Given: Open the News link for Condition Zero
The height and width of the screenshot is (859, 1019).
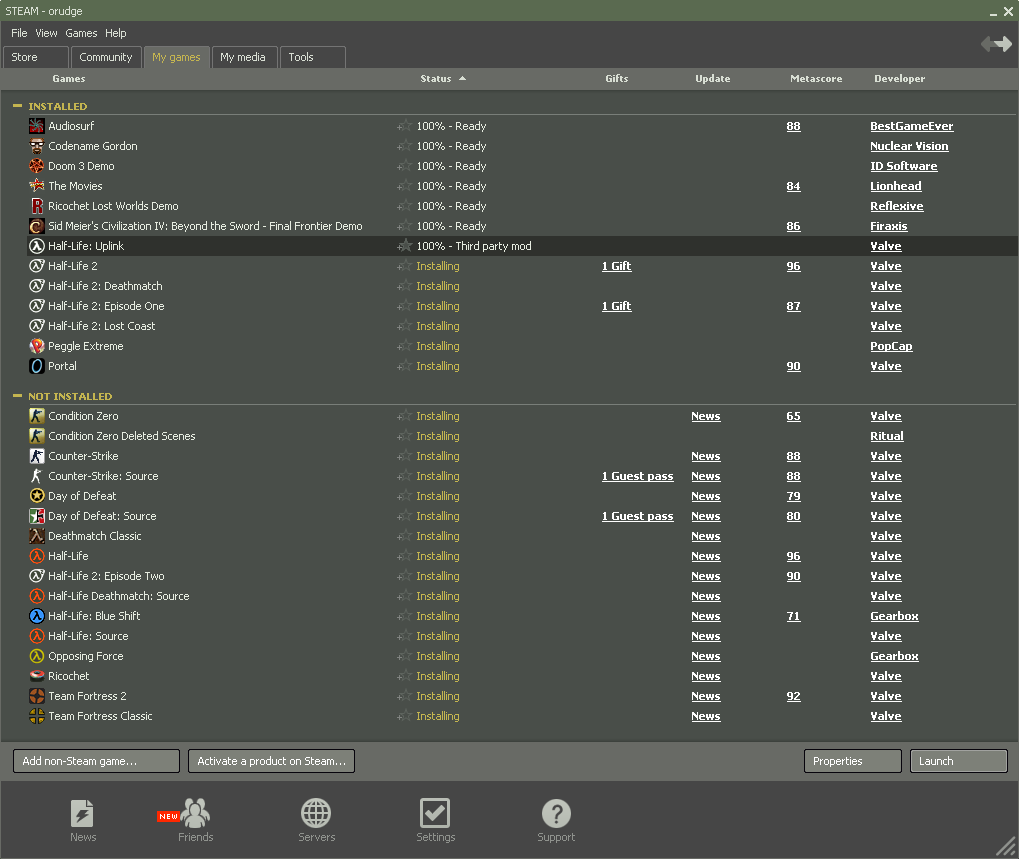Looking at the screenshot, I should point(706,417).
